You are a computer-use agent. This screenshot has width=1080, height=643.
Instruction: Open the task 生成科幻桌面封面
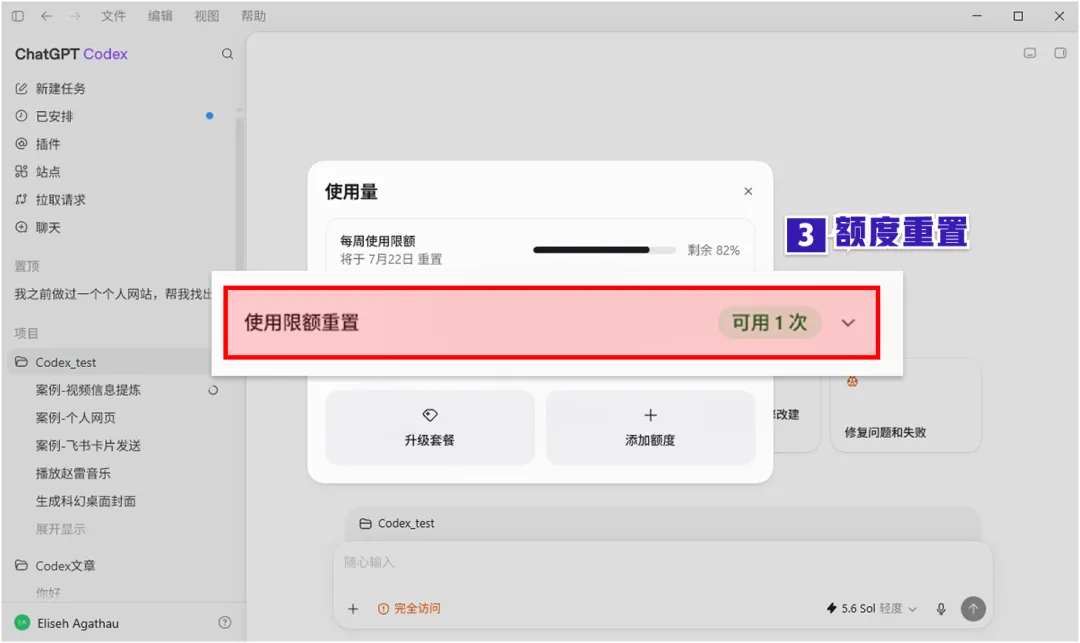click(85, 501)
